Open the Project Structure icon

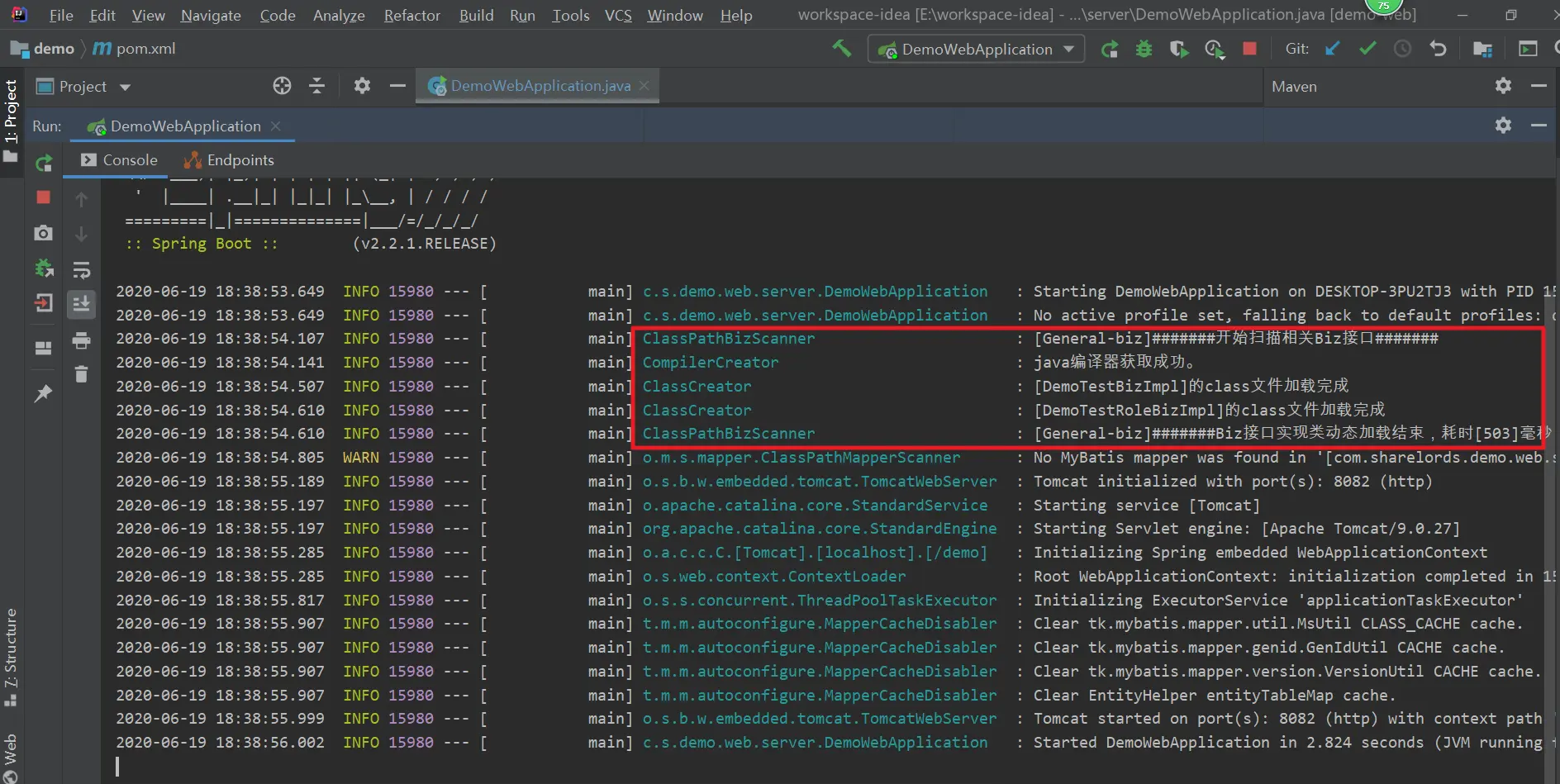pyautogui.click(x=1482, y=50)
